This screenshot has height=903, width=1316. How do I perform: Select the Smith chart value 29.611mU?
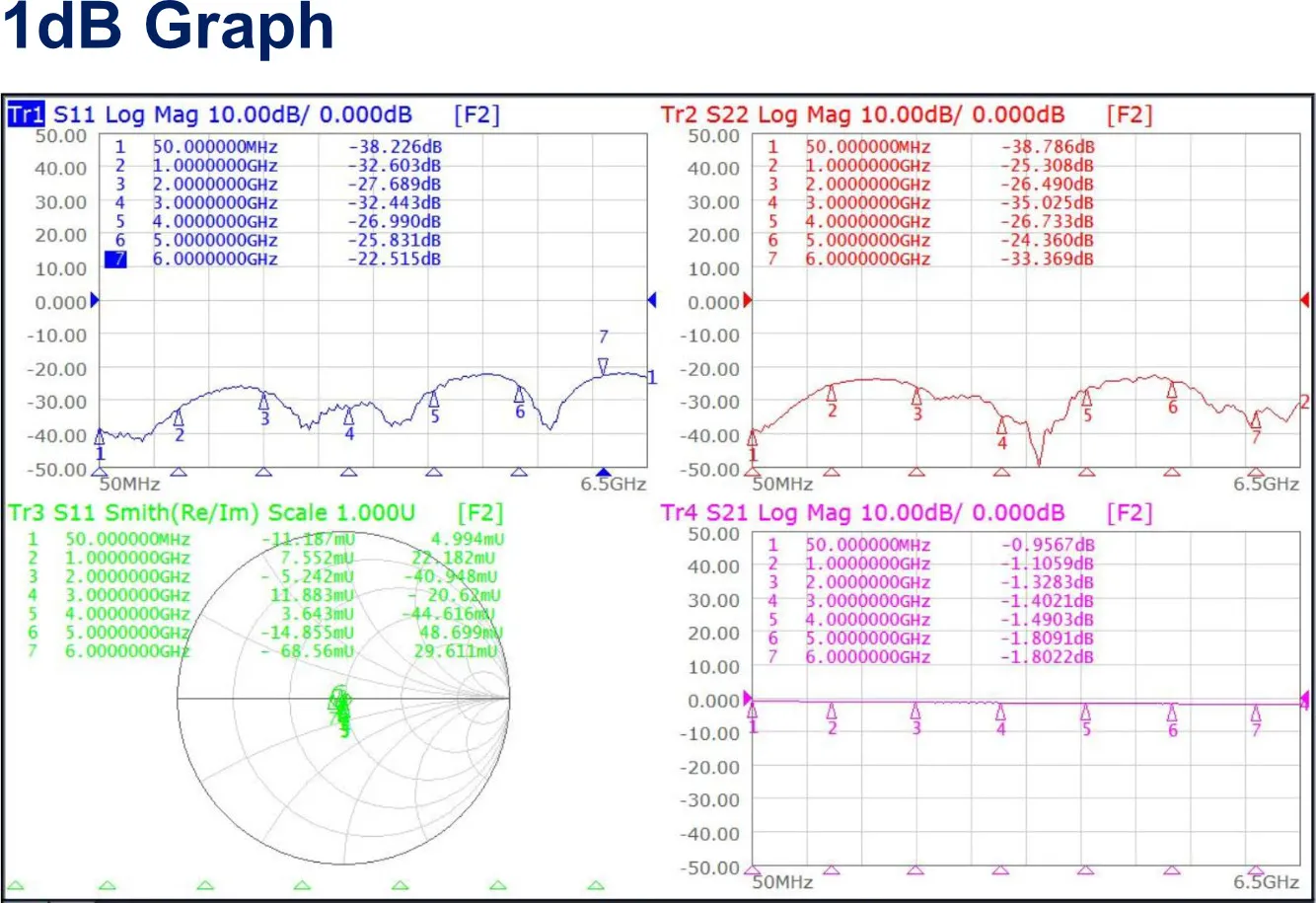[x=457, y=651]
